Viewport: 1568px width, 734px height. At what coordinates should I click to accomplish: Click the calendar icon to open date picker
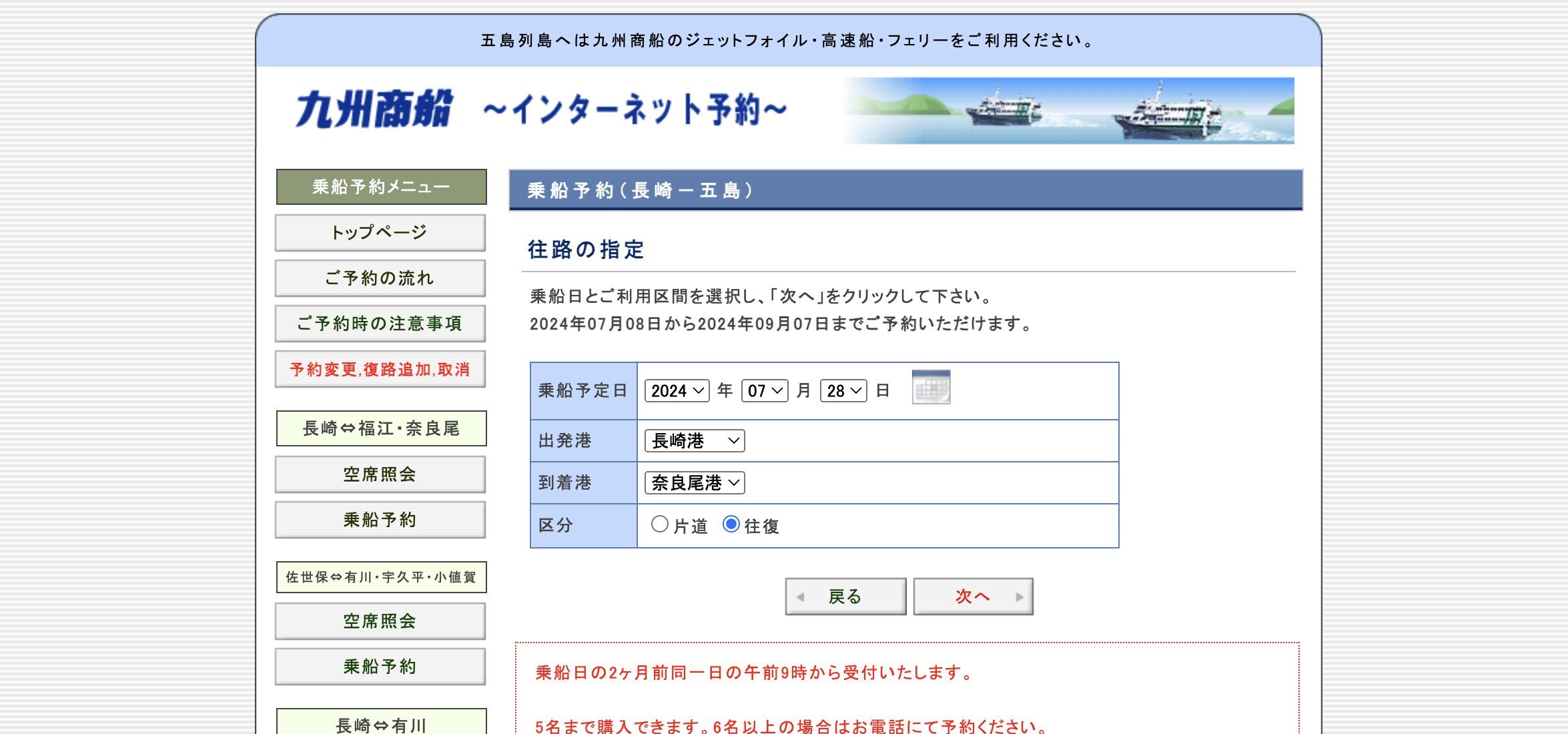tap(931, 389)
